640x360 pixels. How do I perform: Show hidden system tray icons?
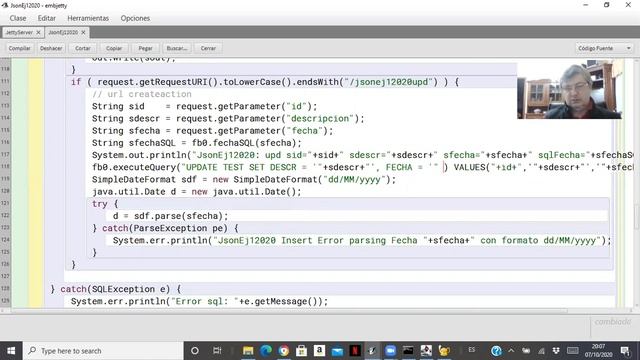pyautogui.click(x=511, y=351)
